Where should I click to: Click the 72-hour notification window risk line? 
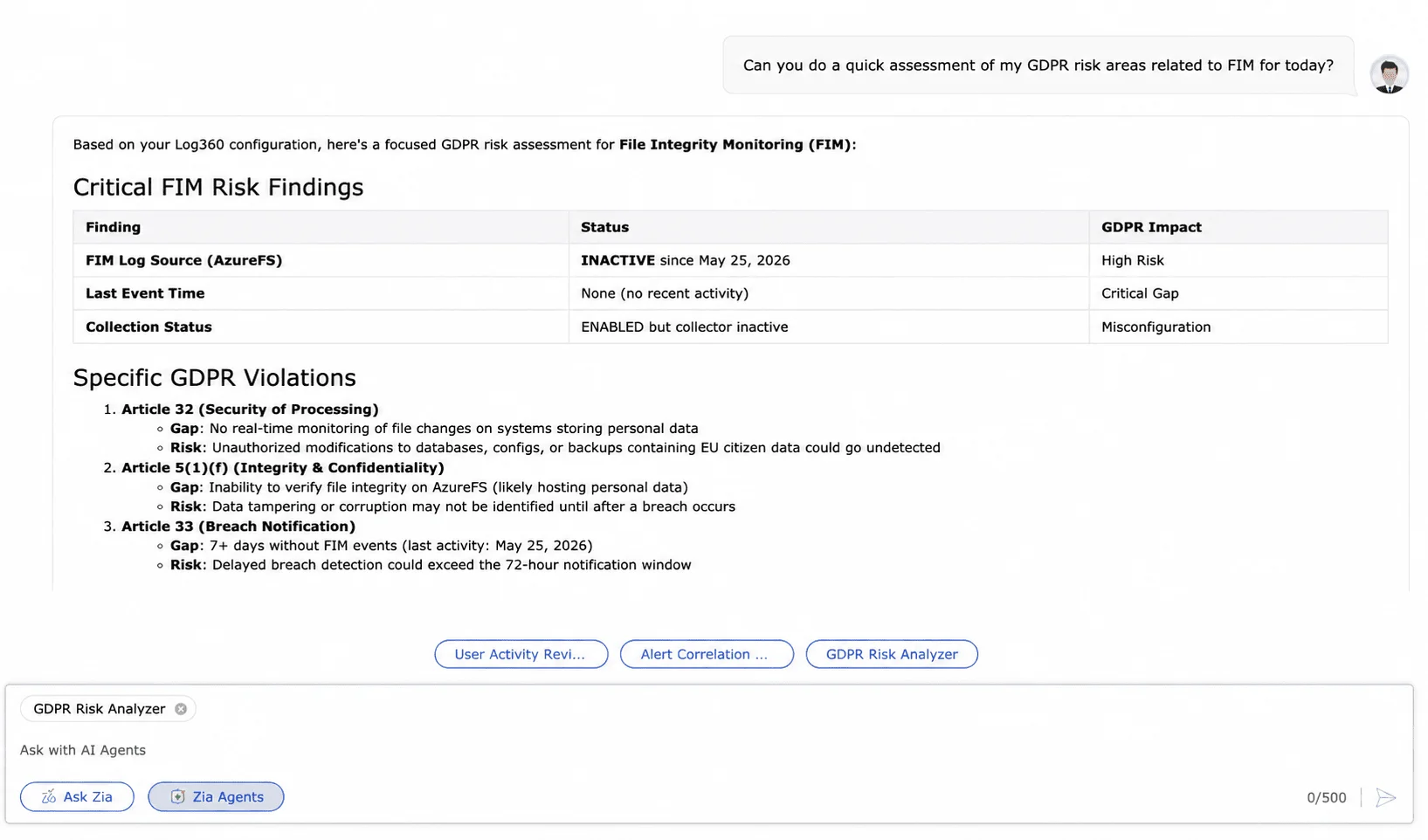[x=431, y=565]
